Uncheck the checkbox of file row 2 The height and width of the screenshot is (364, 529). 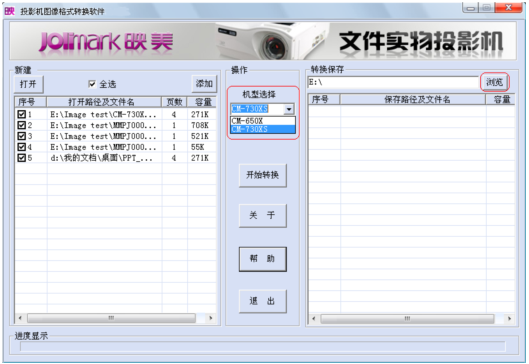click(21, 125)
